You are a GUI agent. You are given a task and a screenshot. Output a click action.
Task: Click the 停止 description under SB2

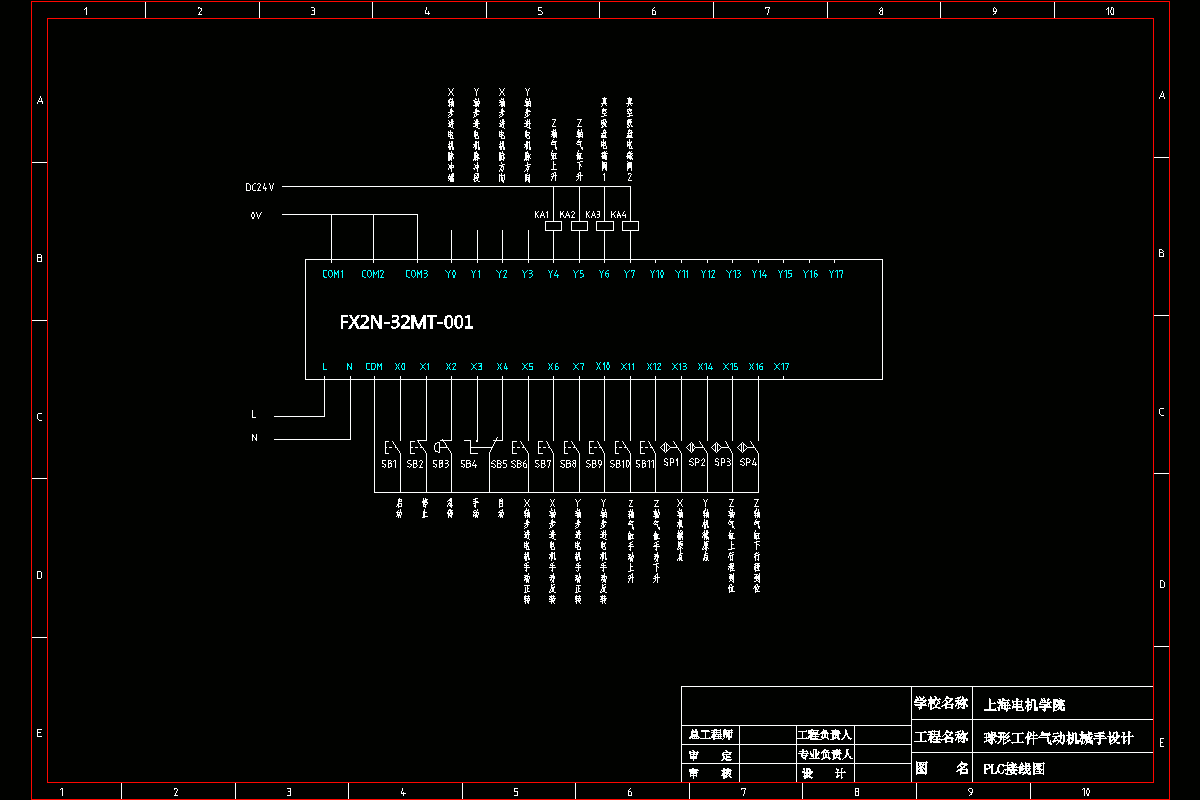click(x=425, y=508)
